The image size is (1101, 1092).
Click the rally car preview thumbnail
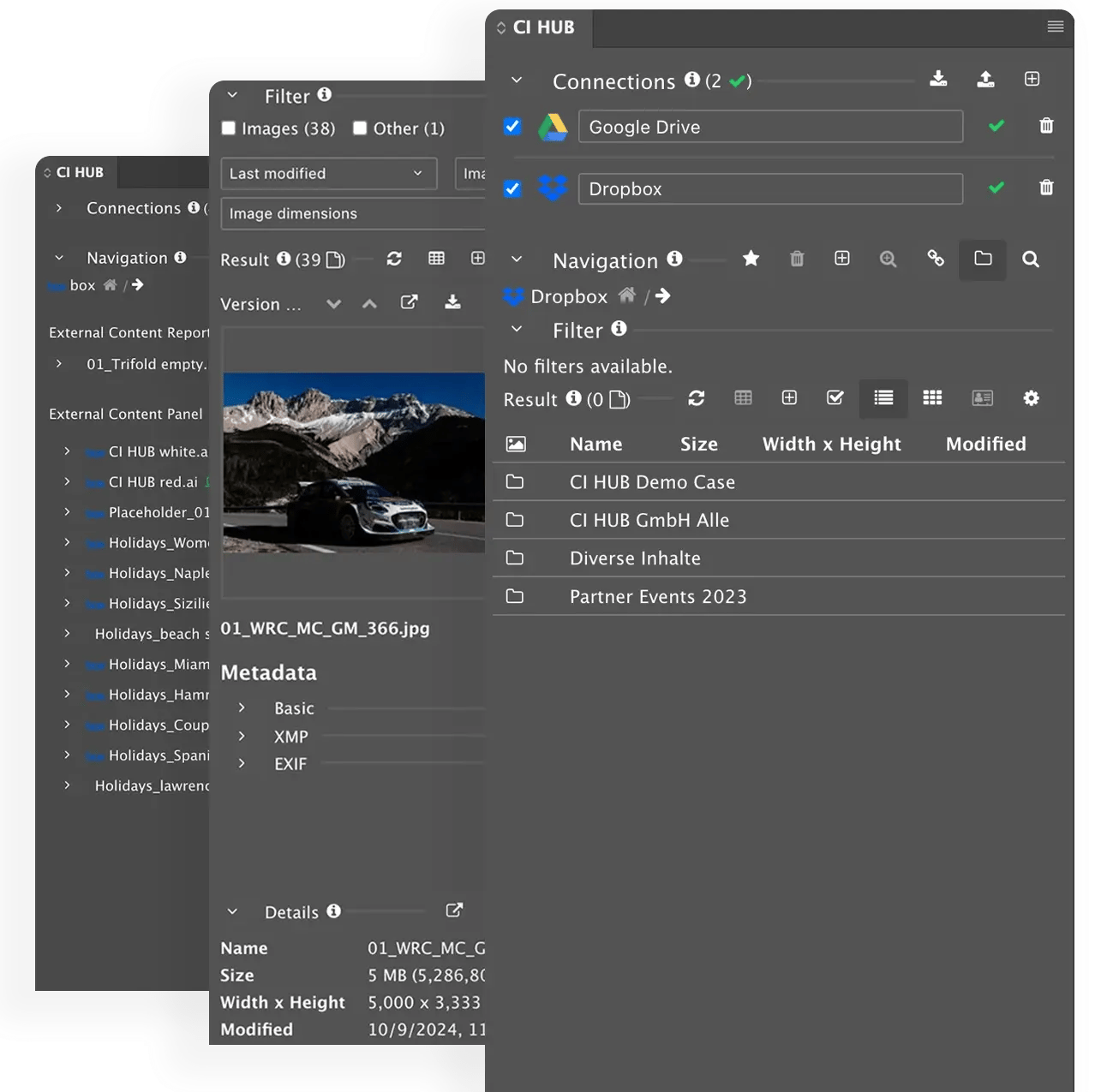[x=354, y=462]
